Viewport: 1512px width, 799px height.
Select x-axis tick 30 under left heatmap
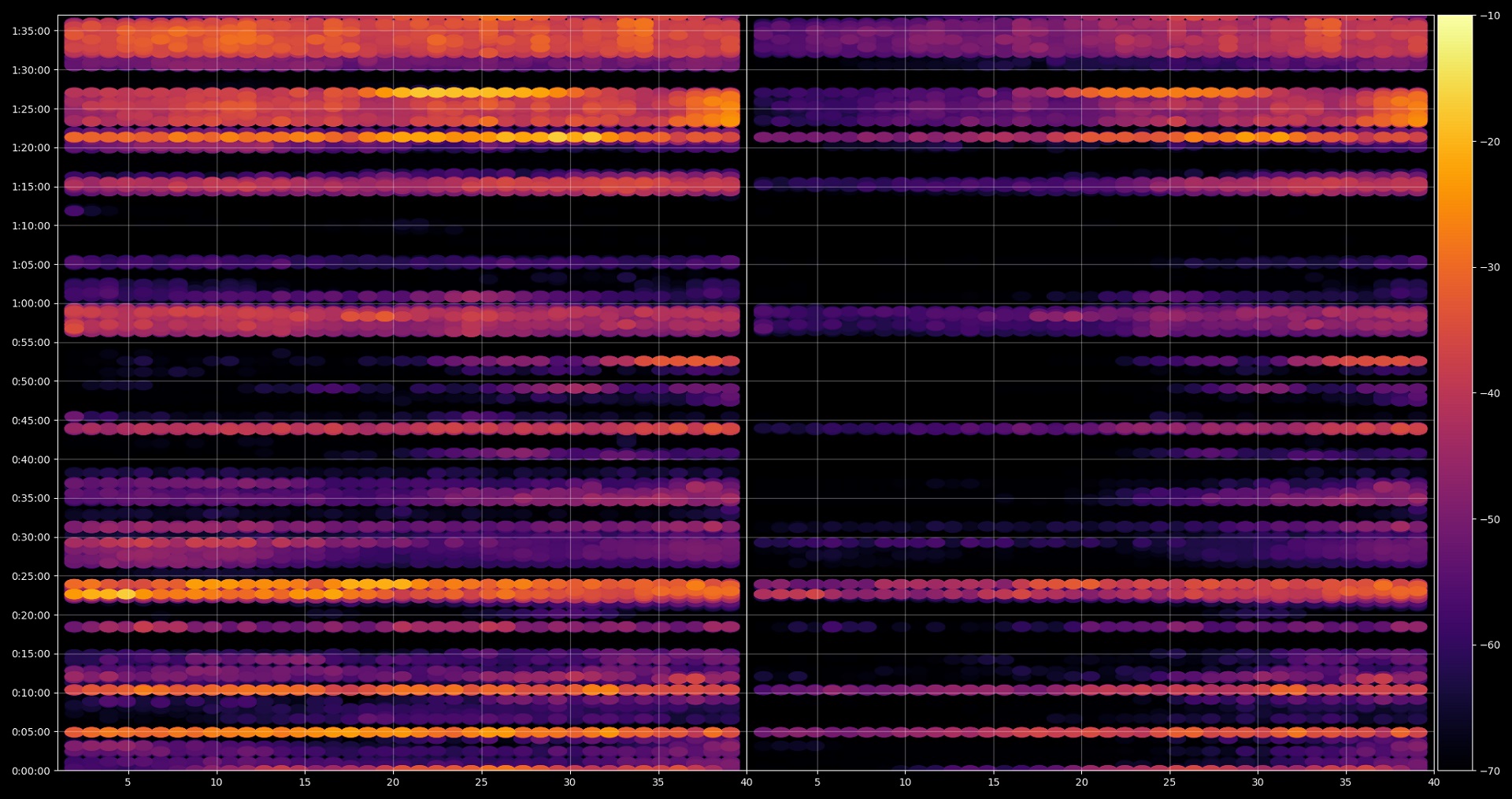569,782
